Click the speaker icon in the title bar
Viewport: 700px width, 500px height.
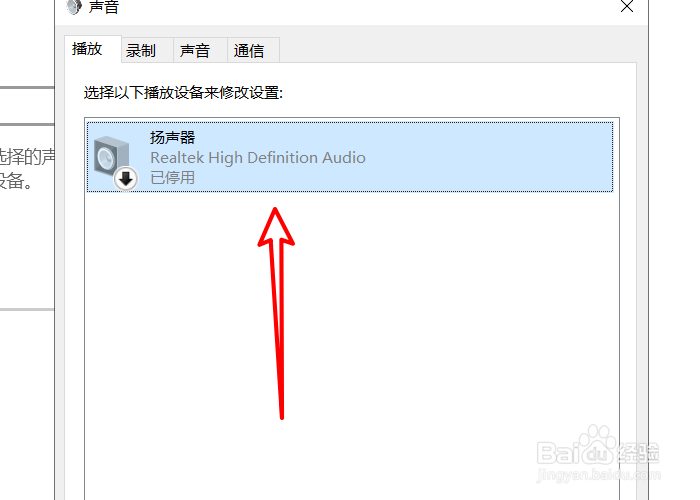coord(74,6)
